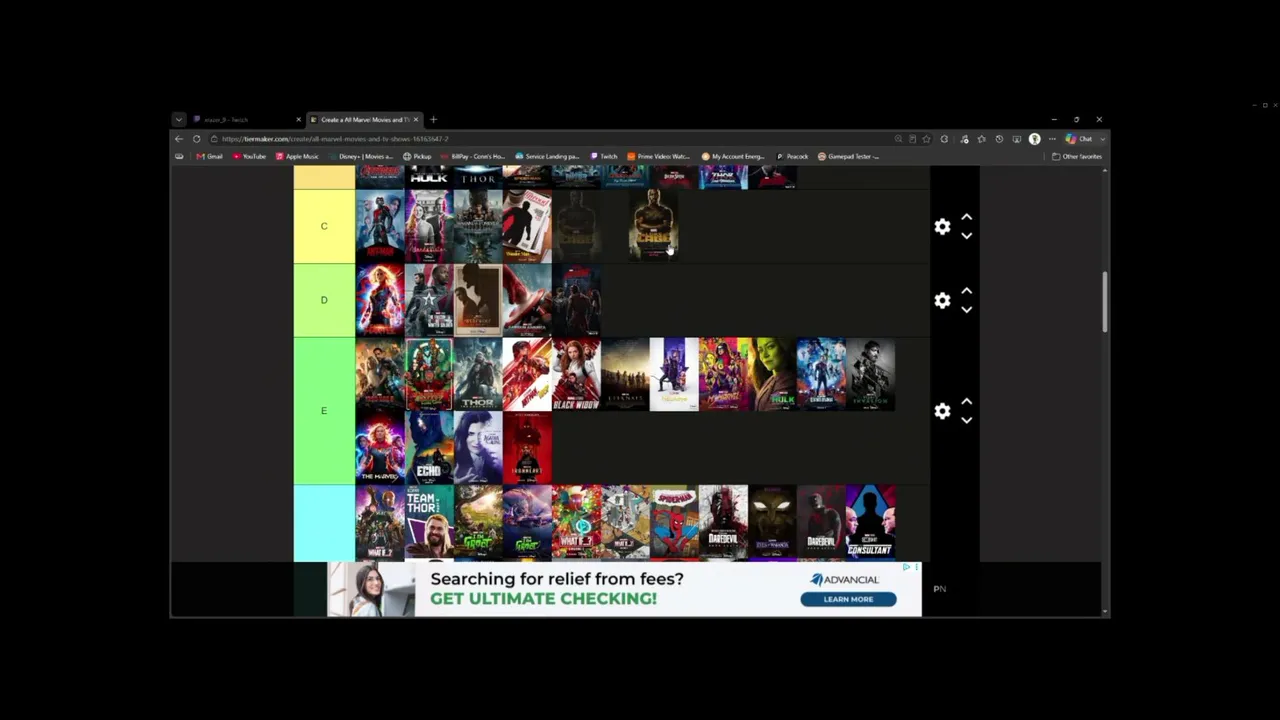Click the Echo poster in tier E
This screenshot has width=1280, height=720.
[429, 448]
